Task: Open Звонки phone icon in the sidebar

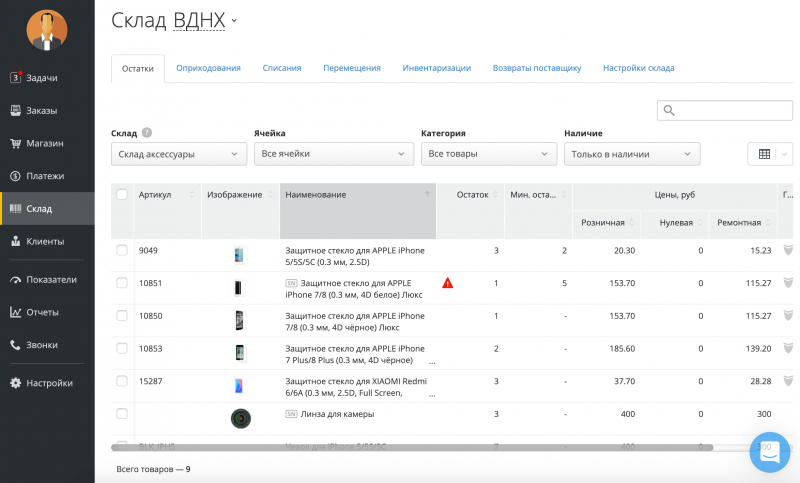Action: [15, 345]
